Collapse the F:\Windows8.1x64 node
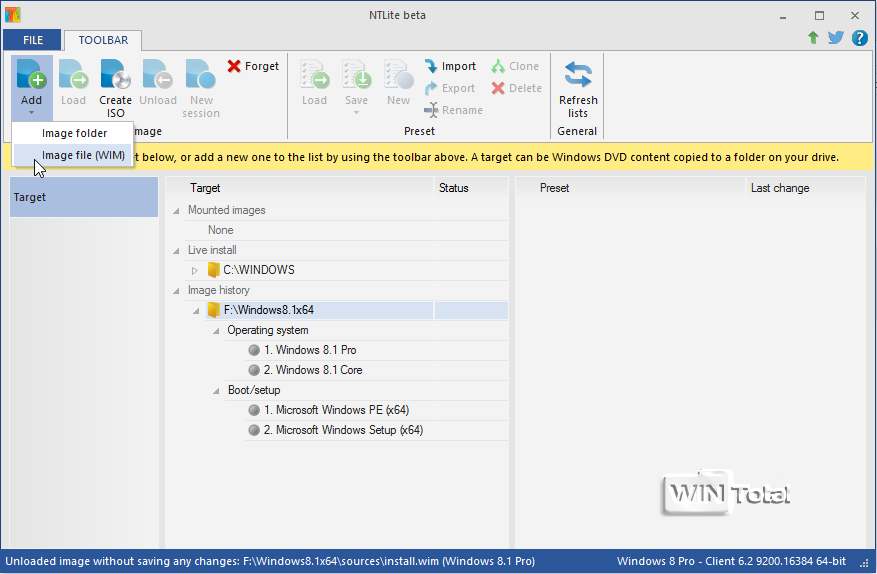This screenshot has height=574, width=877. coord(196,311)
